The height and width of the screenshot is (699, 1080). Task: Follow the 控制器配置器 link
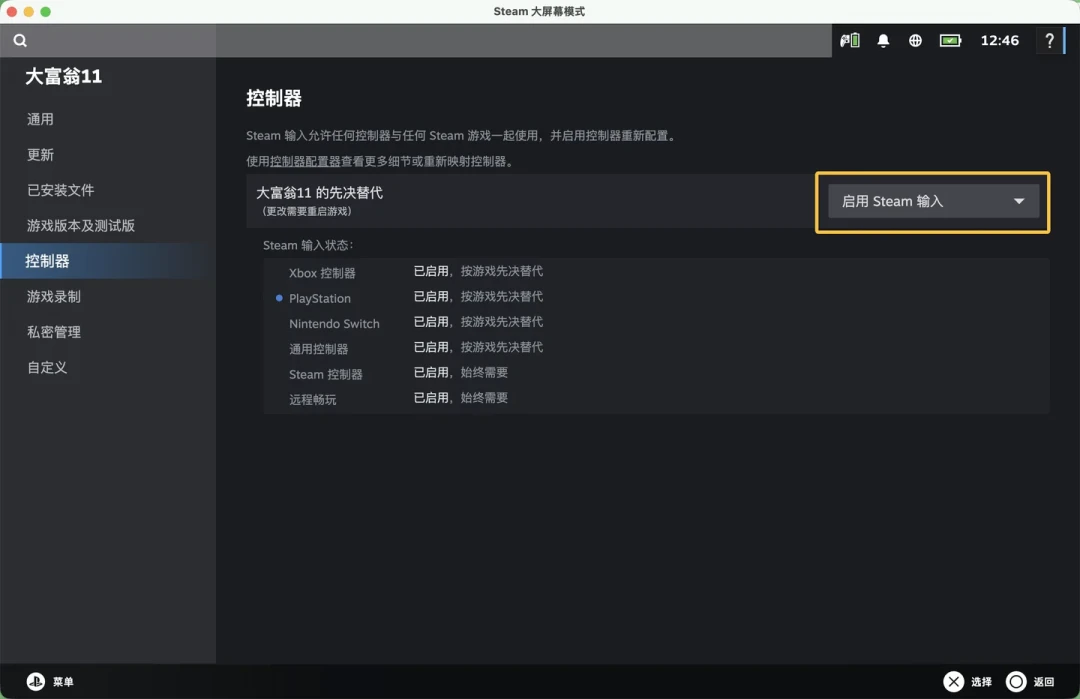[305, 161]
